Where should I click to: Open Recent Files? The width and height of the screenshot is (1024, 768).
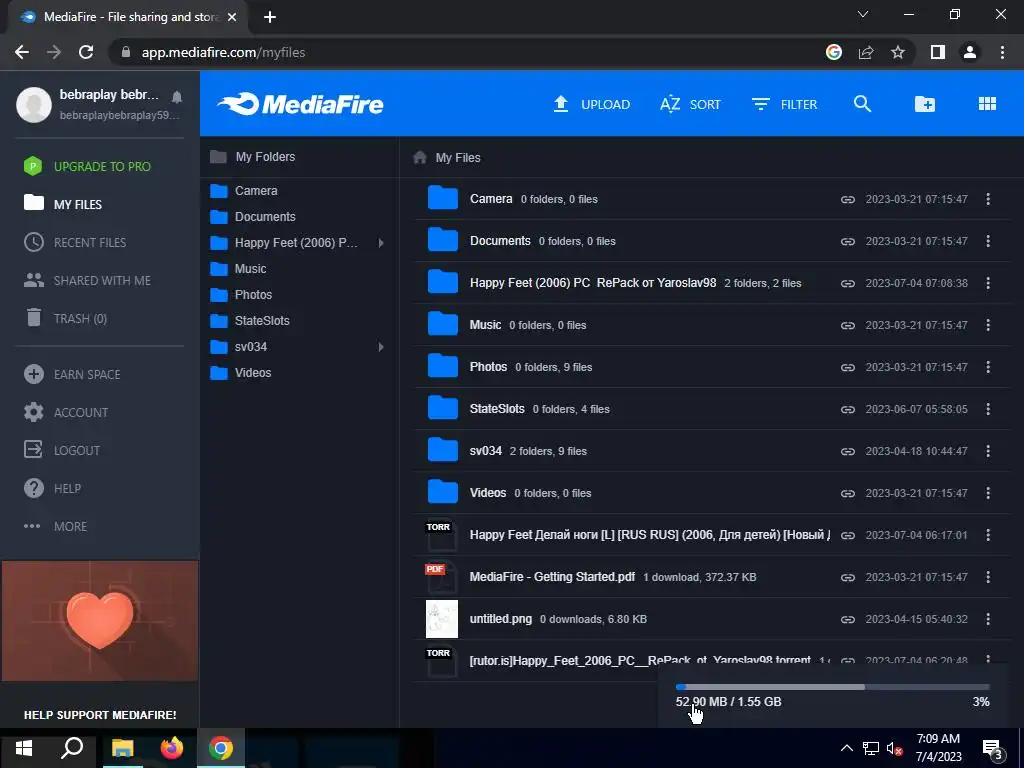point(75,242)
